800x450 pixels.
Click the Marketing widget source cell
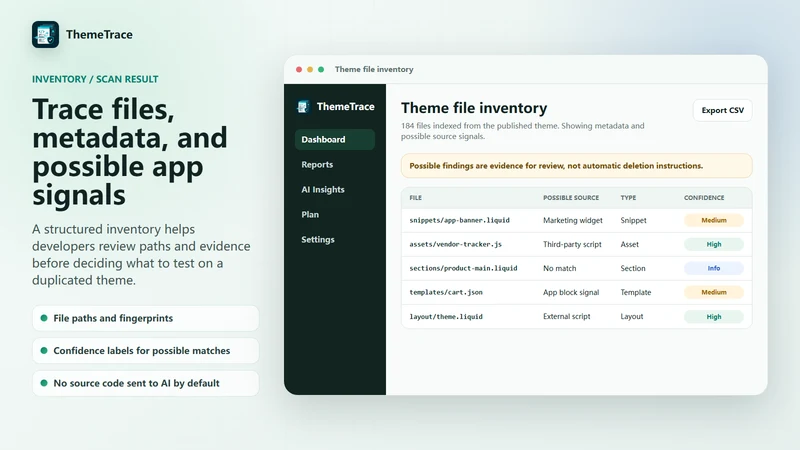coord(572,220)
